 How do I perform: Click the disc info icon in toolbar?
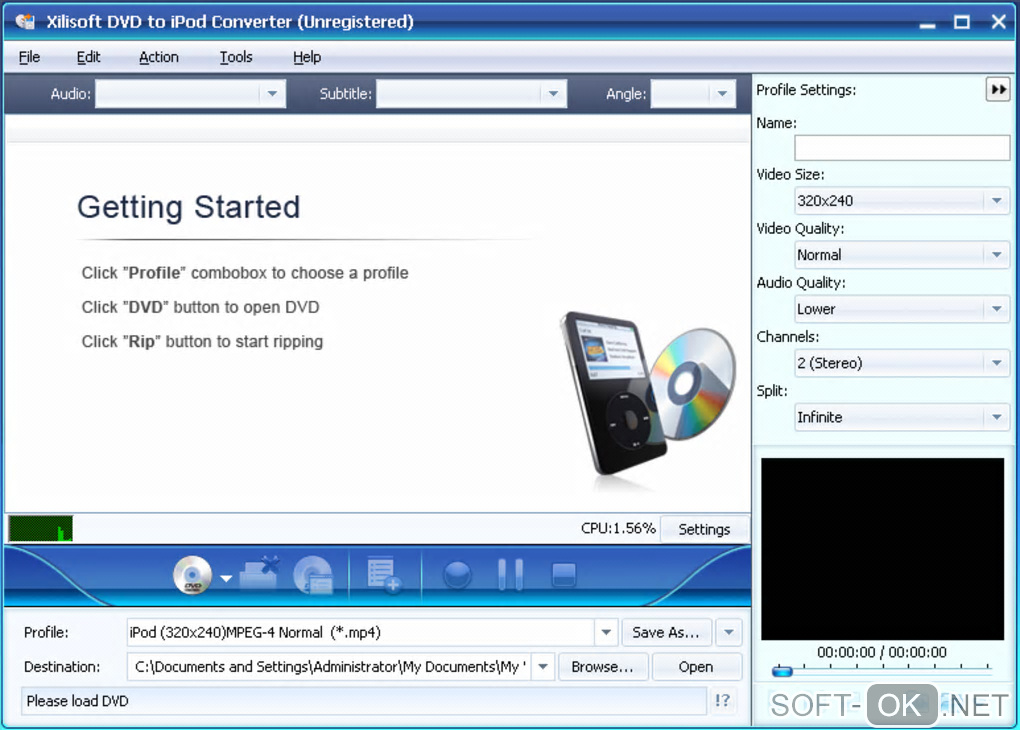coord(313,574)
